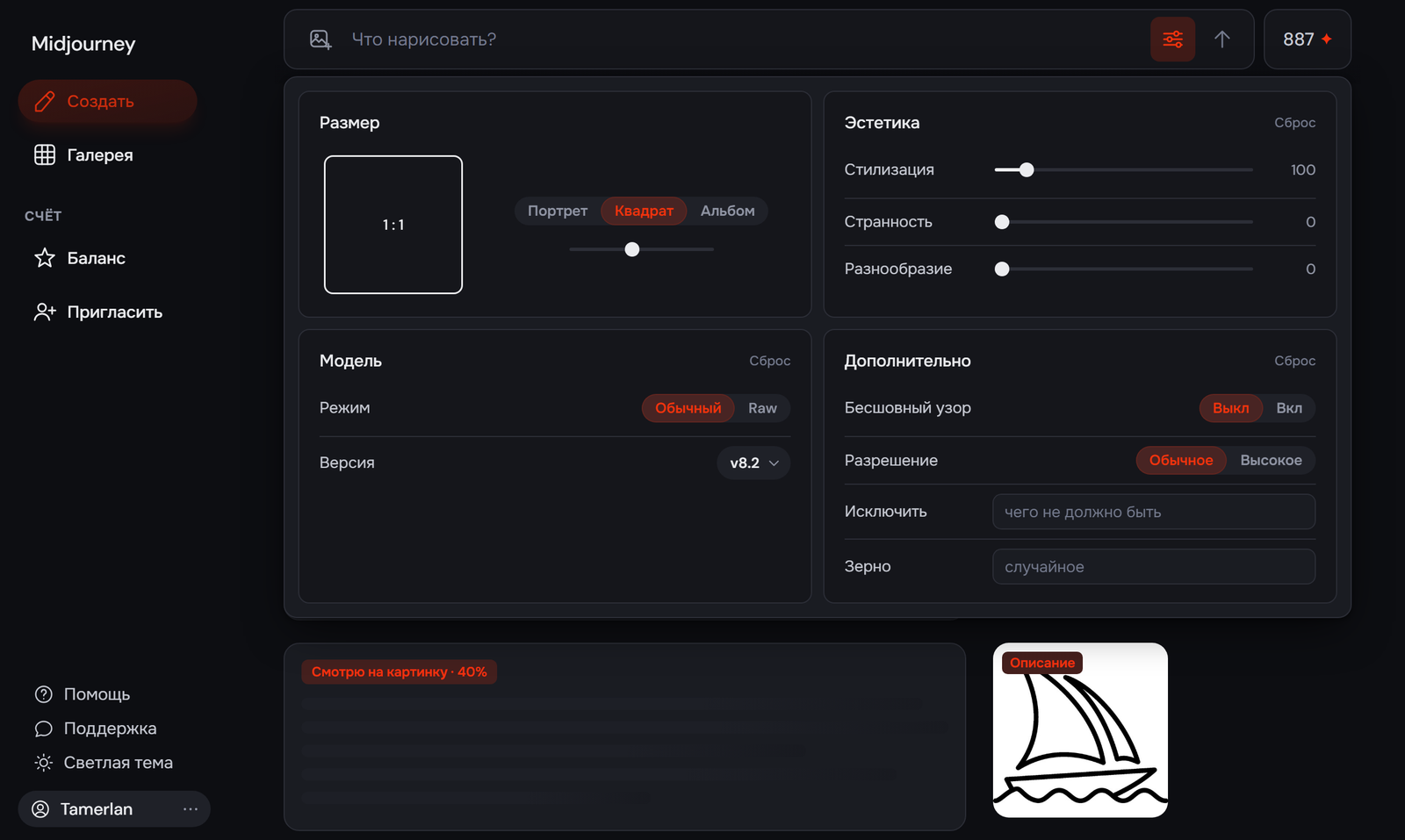Choose Обычное resolution
Screen dimensions: 1405x840
pyautogui.click(x=1181, y=461)
